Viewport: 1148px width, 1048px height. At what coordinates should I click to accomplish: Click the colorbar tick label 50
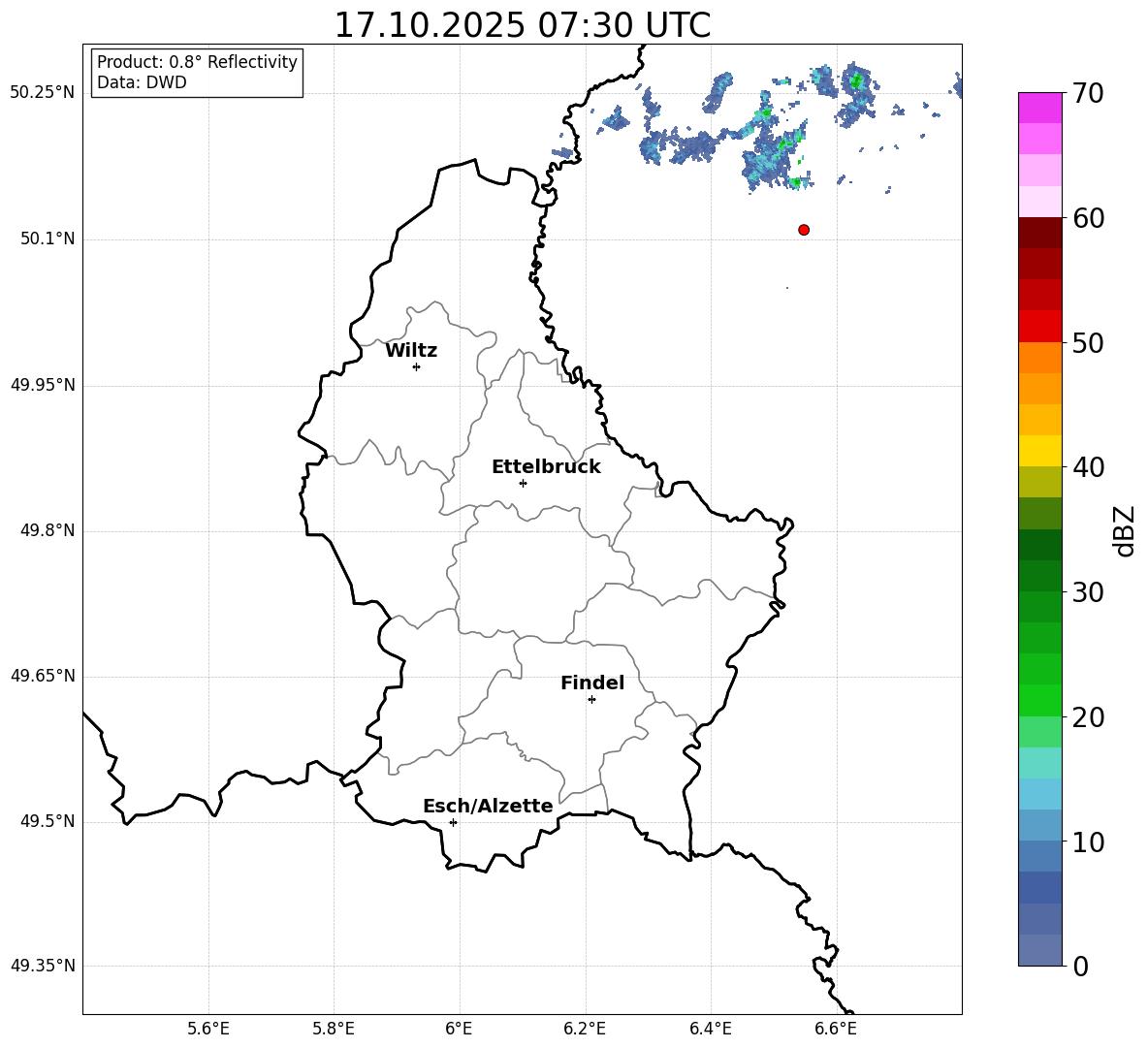point(1088,342)
